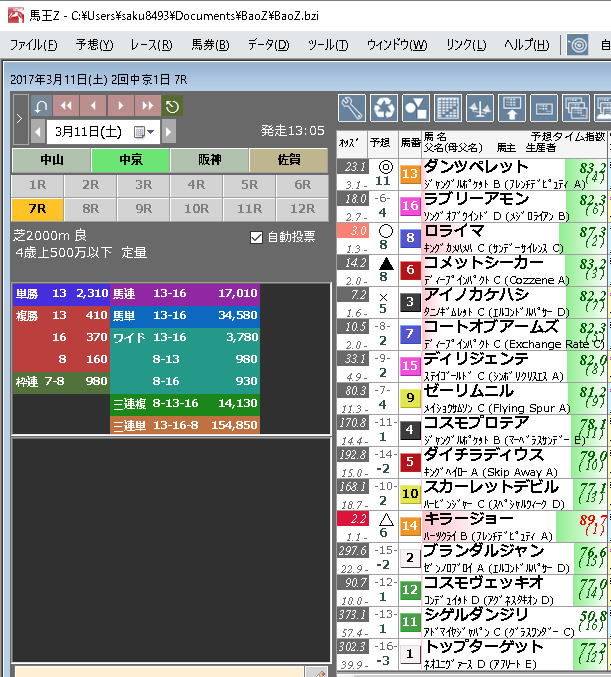Viewport: 611px width, 677px height.
Task: Select race 9R button
Action: (x=143, y=209)
